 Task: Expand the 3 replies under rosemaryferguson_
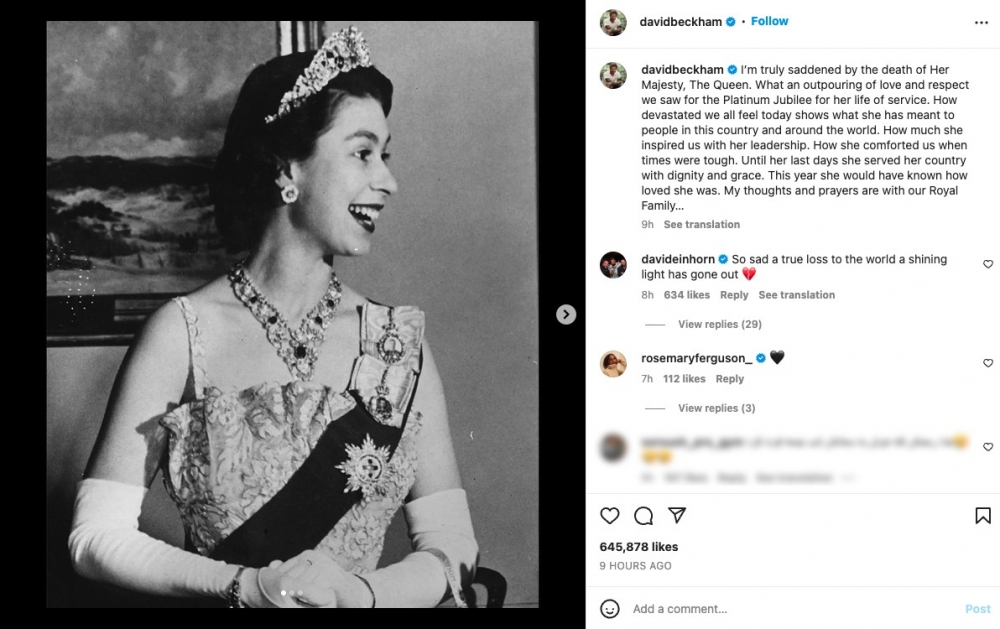tap(716, 408)
